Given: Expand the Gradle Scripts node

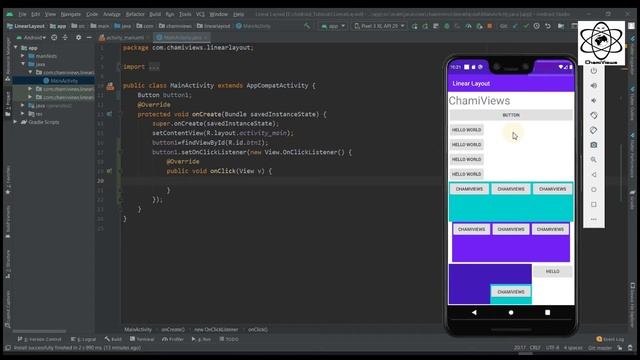Looking at the screenshot, I should click(16, 122).
